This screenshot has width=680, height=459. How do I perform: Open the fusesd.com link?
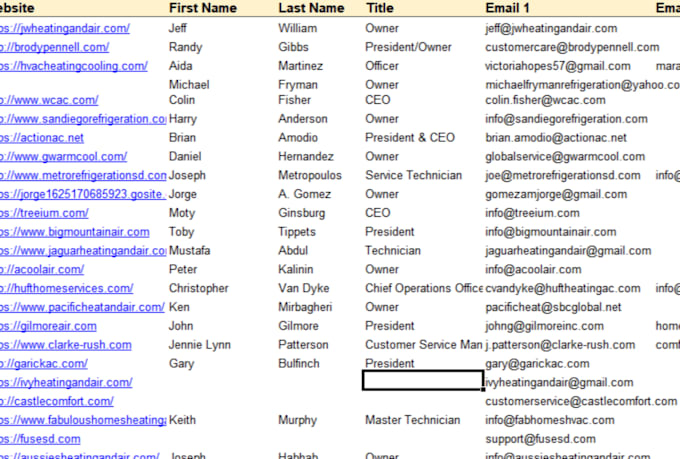point(40,439)
